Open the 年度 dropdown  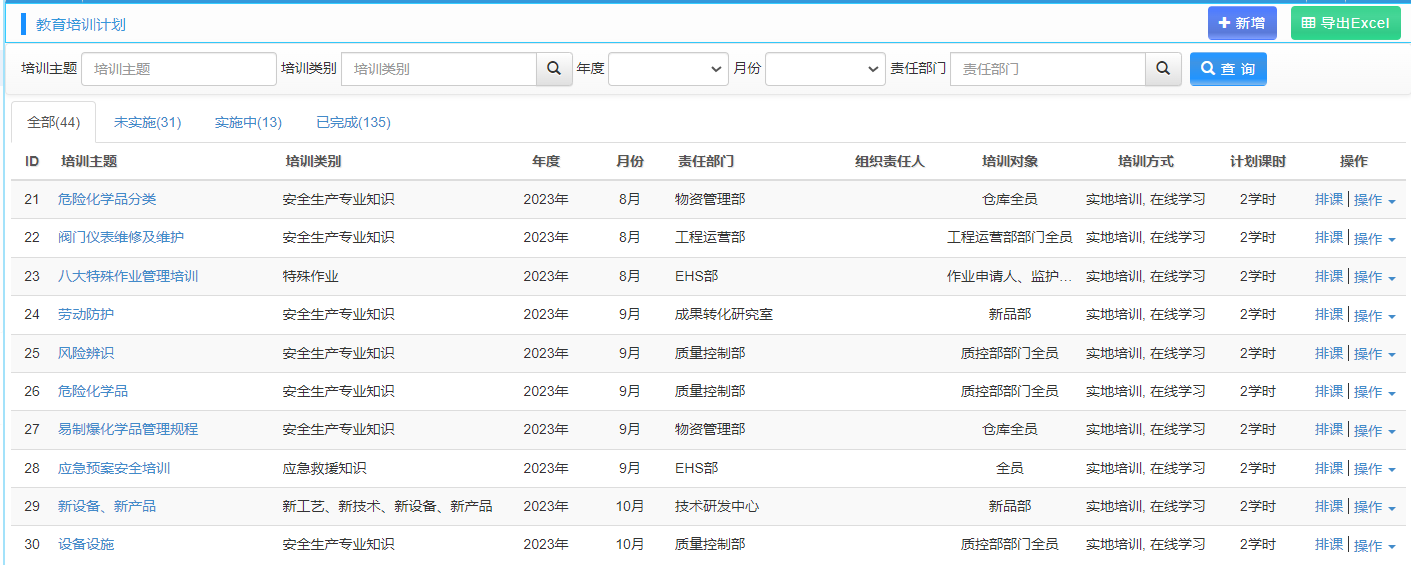click(668, 69)
